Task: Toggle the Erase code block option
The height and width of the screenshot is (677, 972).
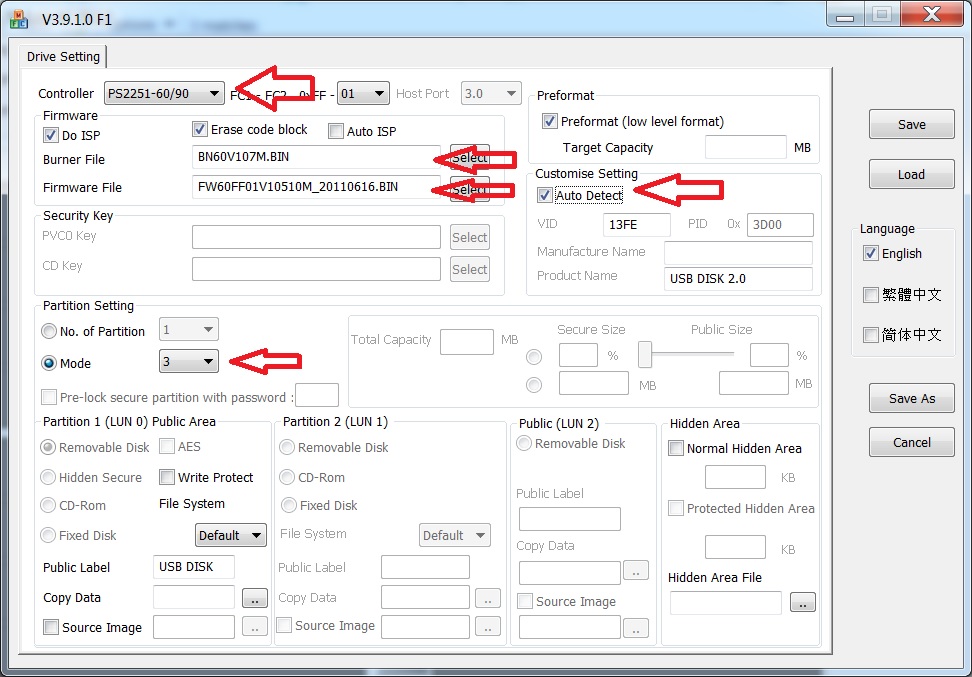Action: [200, 129]
